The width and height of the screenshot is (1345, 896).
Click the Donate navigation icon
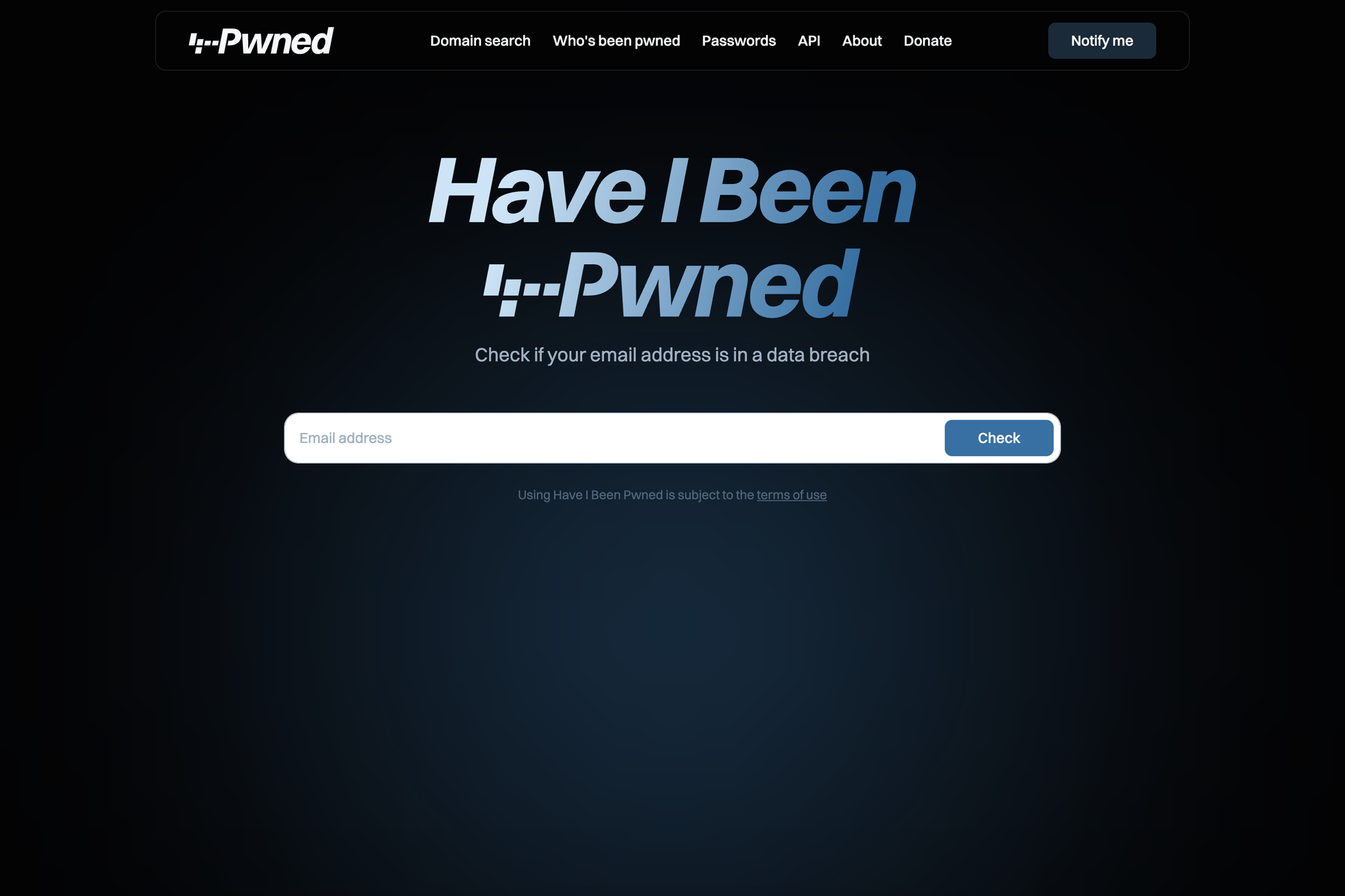click(x=927, y=40)
